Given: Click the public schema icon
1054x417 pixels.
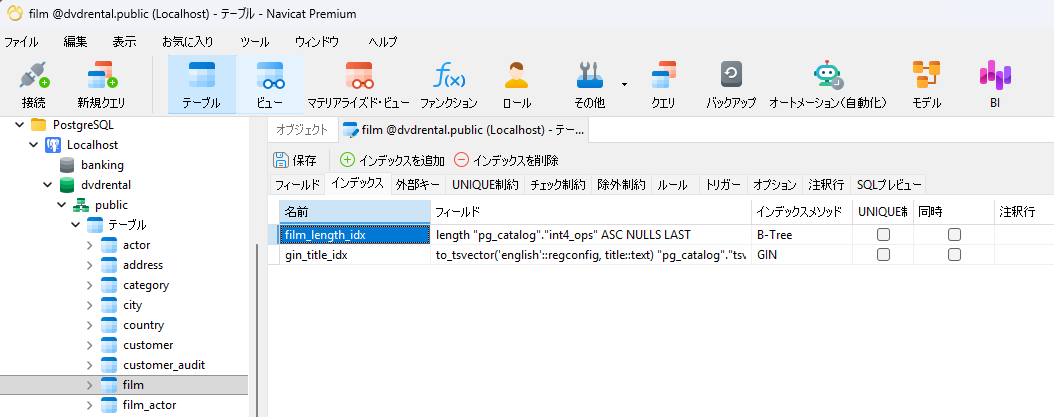Looking at the screenshot, I should (x=81, y=204).
